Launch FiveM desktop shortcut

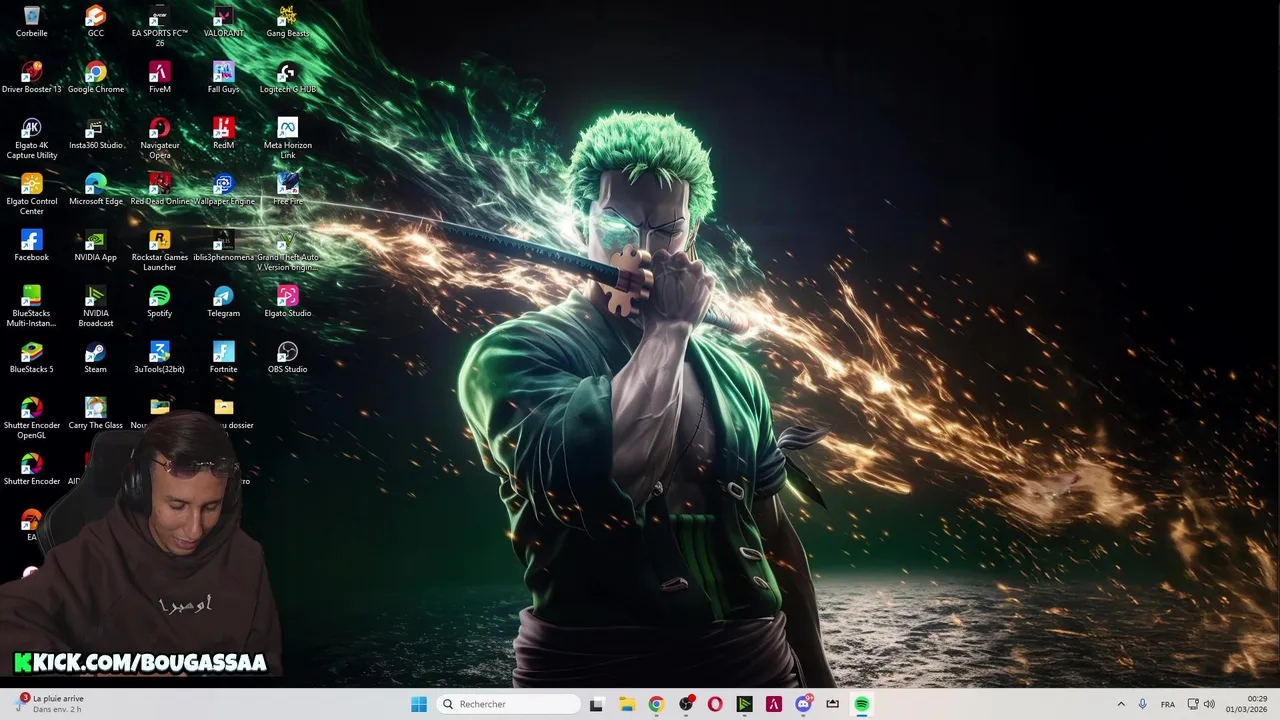pyautogui.click(x=160, y=78)
